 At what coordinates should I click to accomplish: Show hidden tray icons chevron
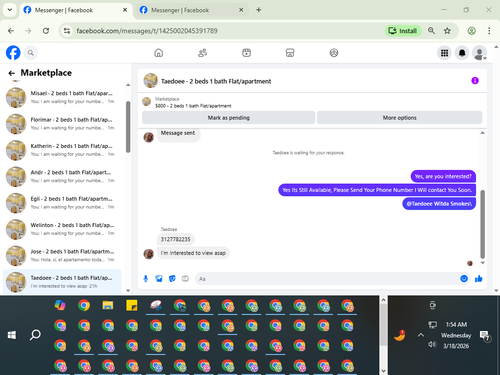click(421, 335)
